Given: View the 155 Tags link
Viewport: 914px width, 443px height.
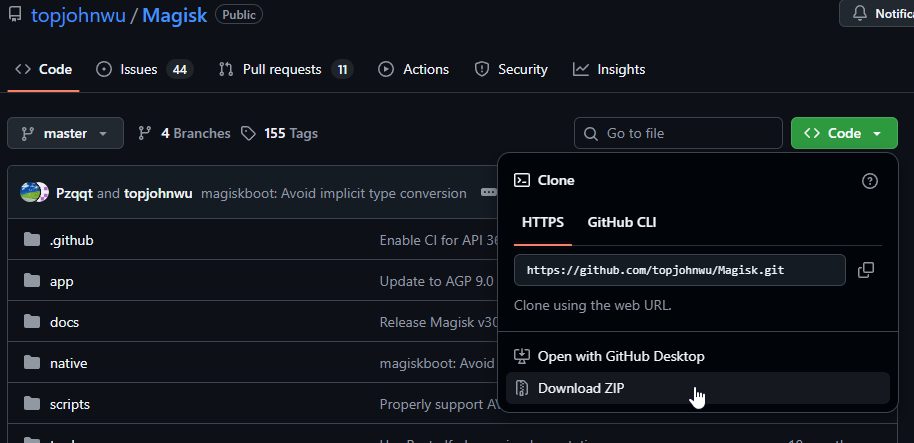Looking at the screenshot, I should pyautogui.click(x=279, y=133).
